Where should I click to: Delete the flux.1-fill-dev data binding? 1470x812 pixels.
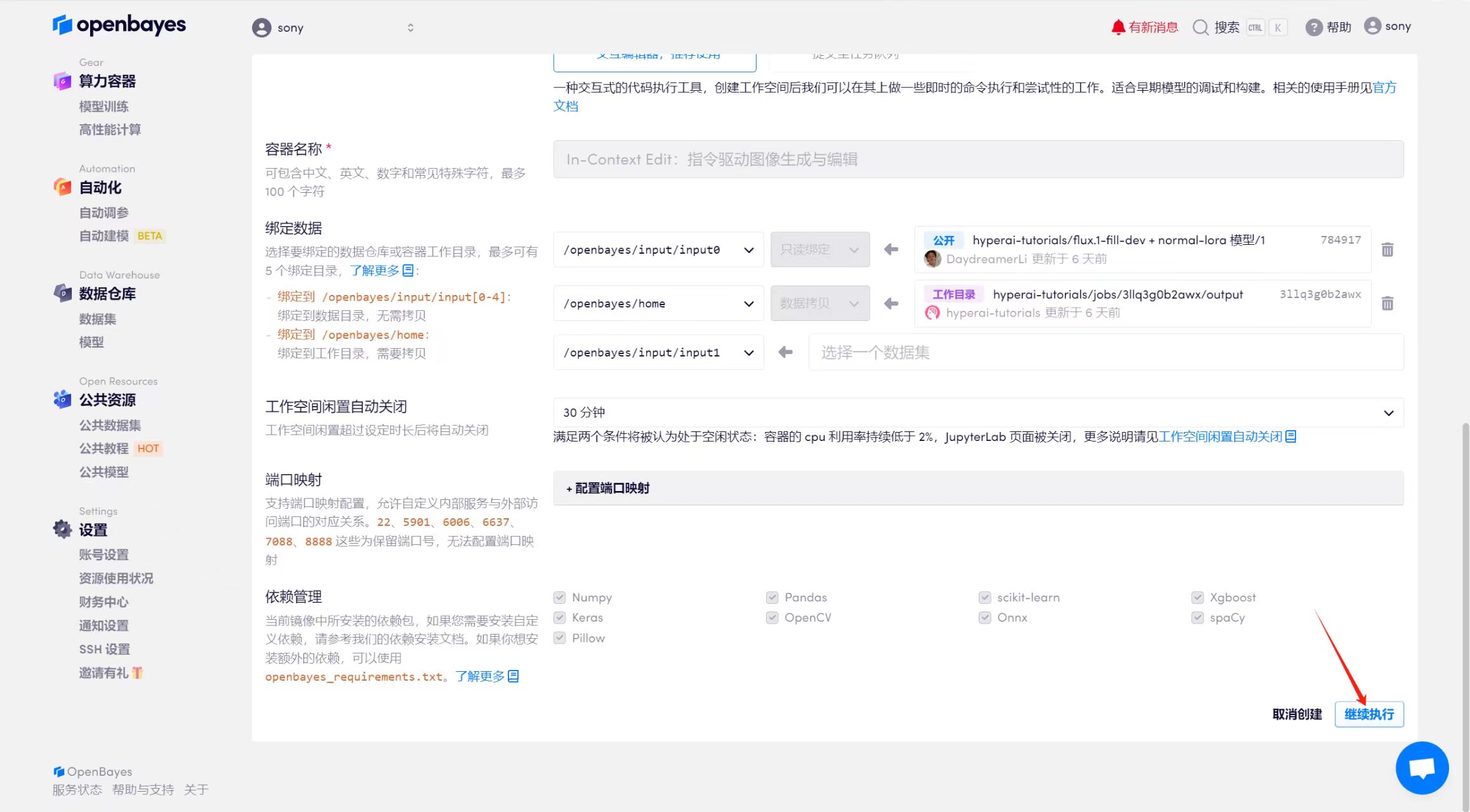point(1387,249)
